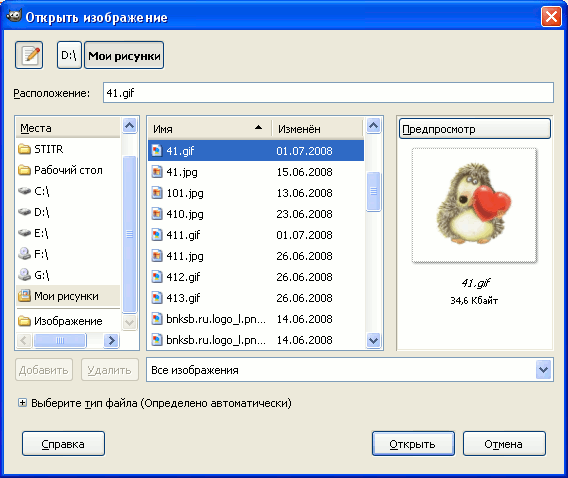568x478 pixels.
Task: Click the Мои рисунки path breadcrumb button
Action: (124, 55)
